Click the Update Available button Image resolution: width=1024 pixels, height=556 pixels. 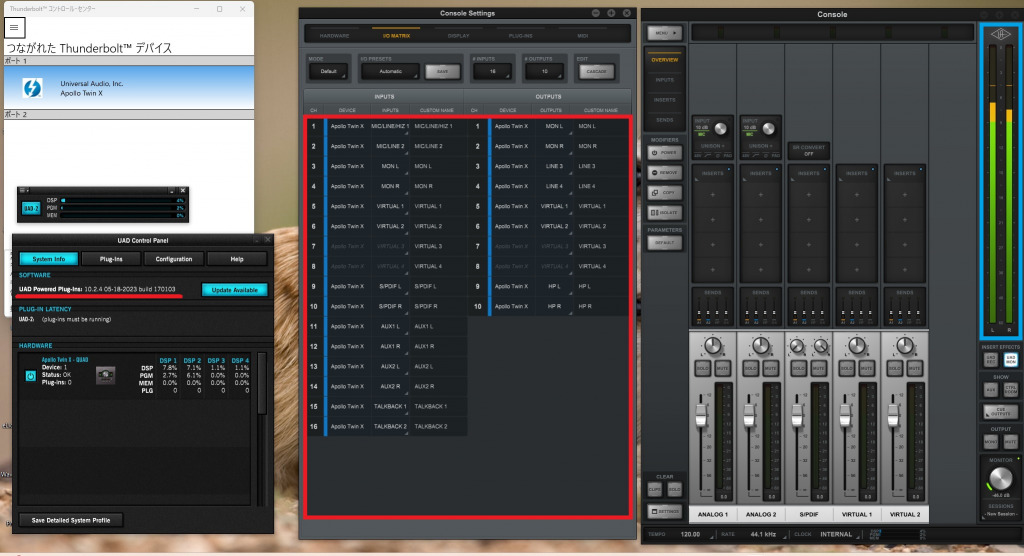pos(235,290)
